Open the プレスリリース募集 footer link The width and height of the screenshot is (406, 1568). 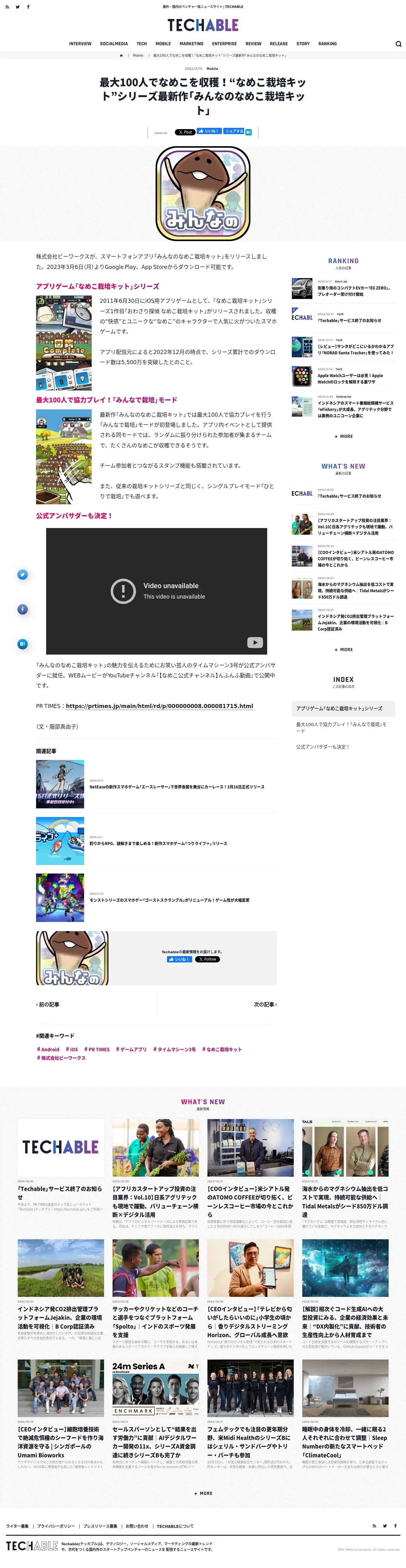[101, 1526]
